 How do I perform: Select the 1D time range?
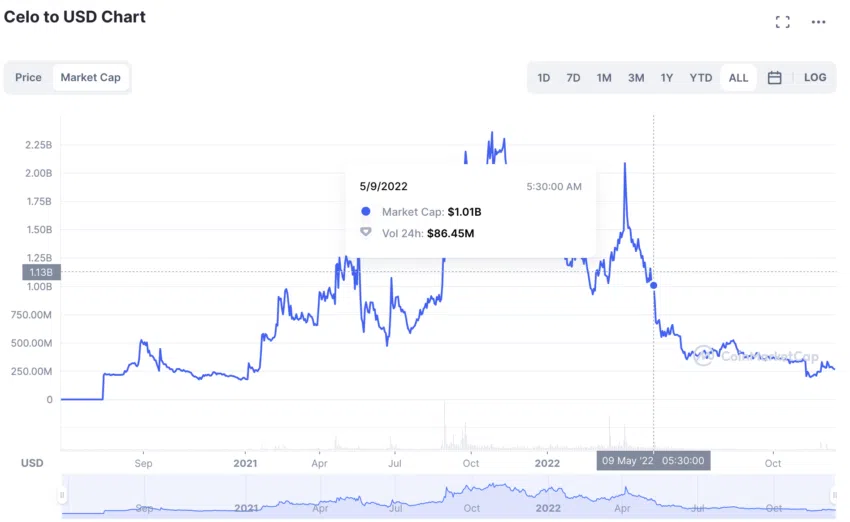[543, 78]
